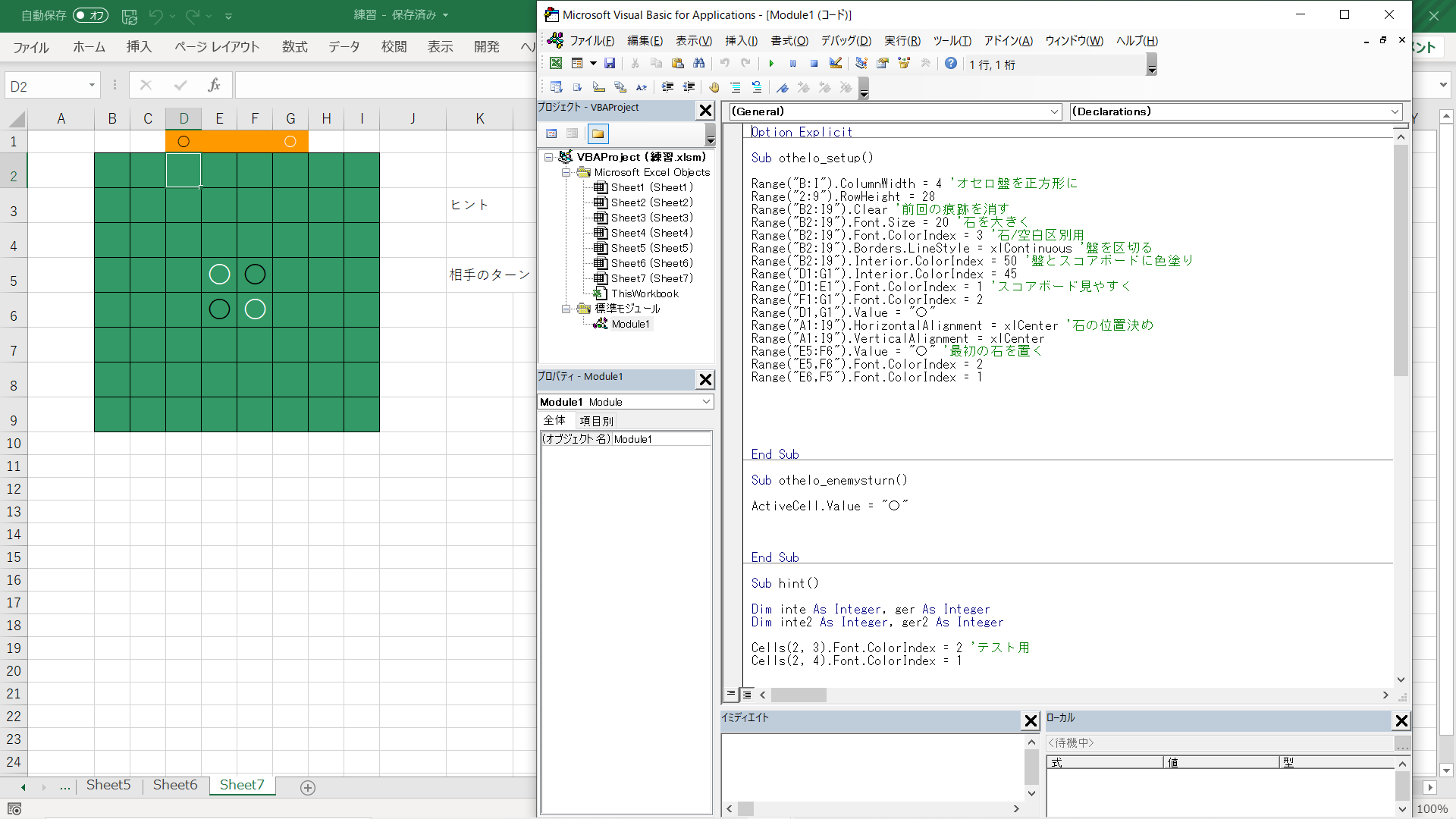Switch to Procedure View at code bottom-left
The image size is (1456, 819).
pos(731,694)
